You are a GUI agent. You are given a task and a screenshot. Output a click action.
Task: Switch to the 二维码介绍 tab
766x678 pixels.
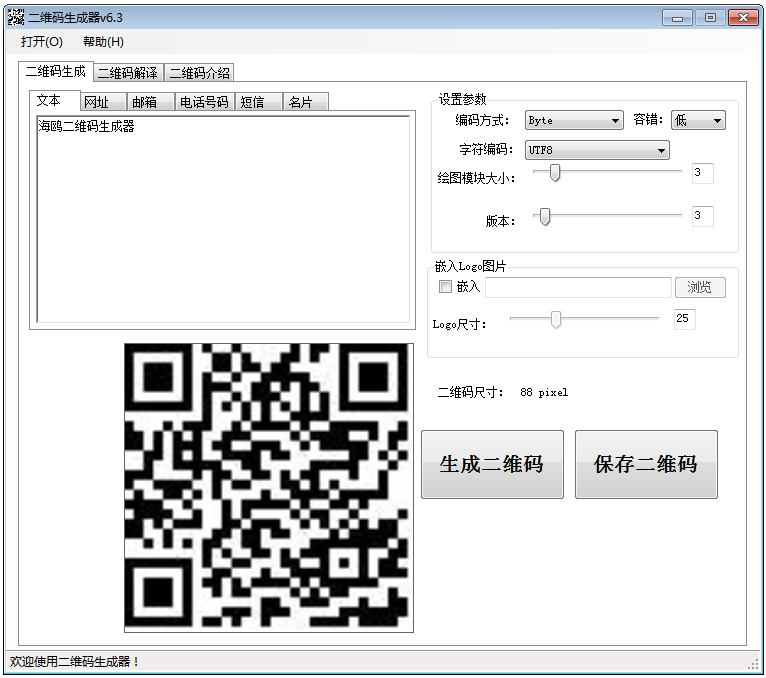[x=199, y=73]
